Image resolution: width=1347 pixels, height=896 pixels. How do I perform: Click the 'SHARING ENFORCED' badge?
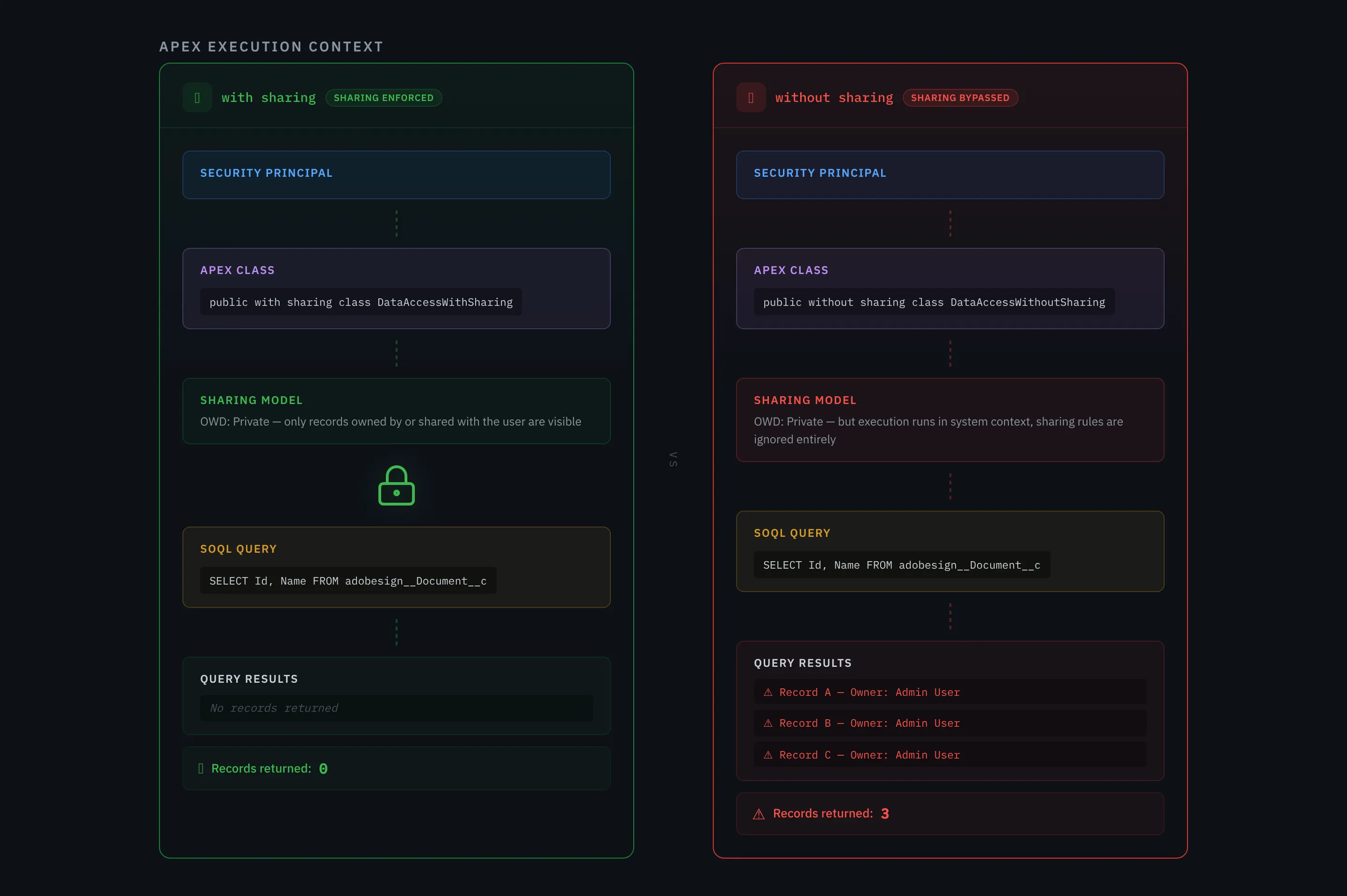384,98
